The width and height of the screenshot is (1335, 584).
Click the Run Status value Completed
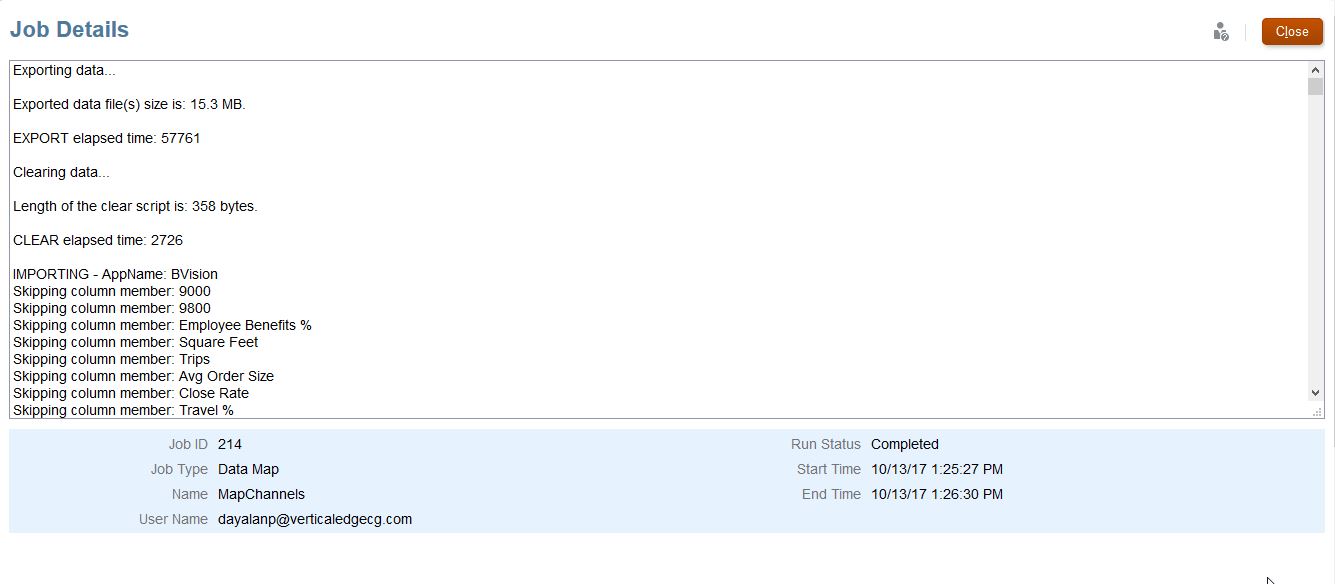pyautogui.click(x=905, y=444)
